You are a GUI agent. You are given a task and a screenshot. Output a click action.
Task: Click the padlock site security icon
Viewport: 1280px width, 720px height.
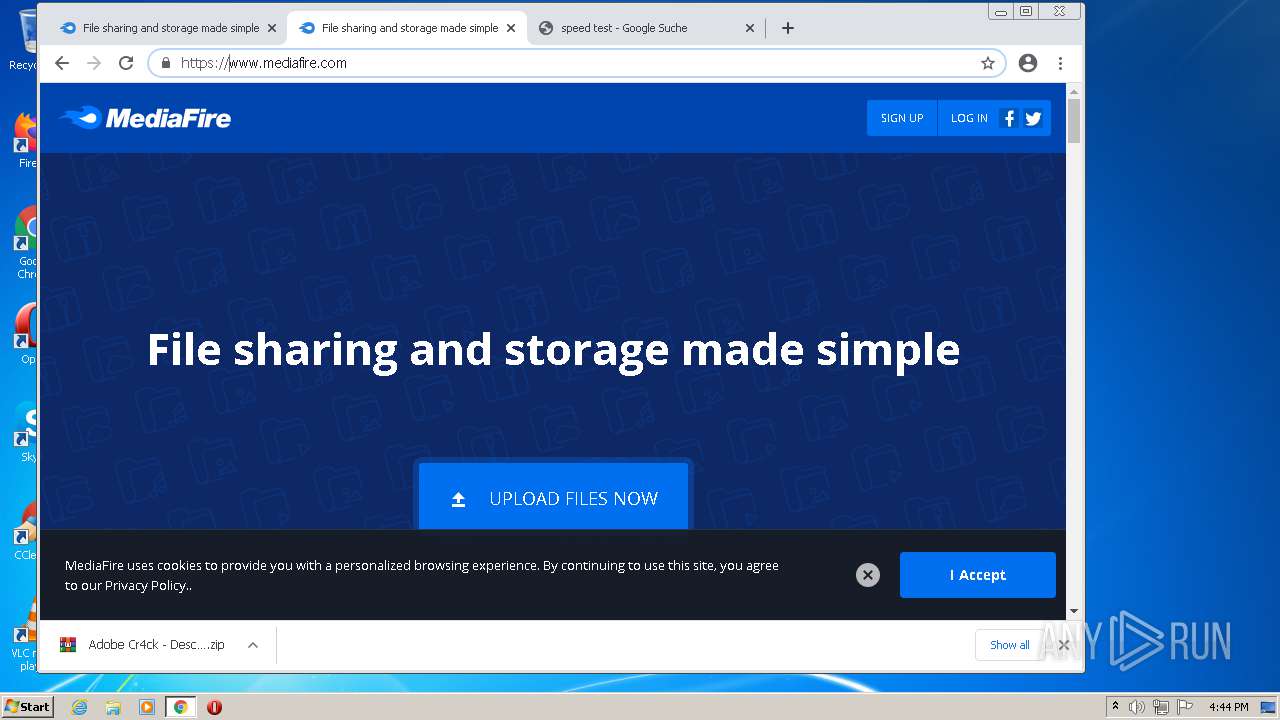pyautogui.click(x=166, y=63)
